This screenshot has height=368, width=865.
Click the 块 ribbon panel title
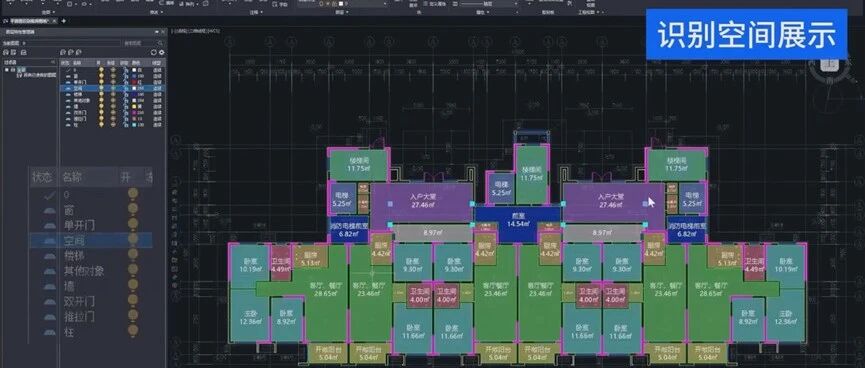tap(419, 12)
